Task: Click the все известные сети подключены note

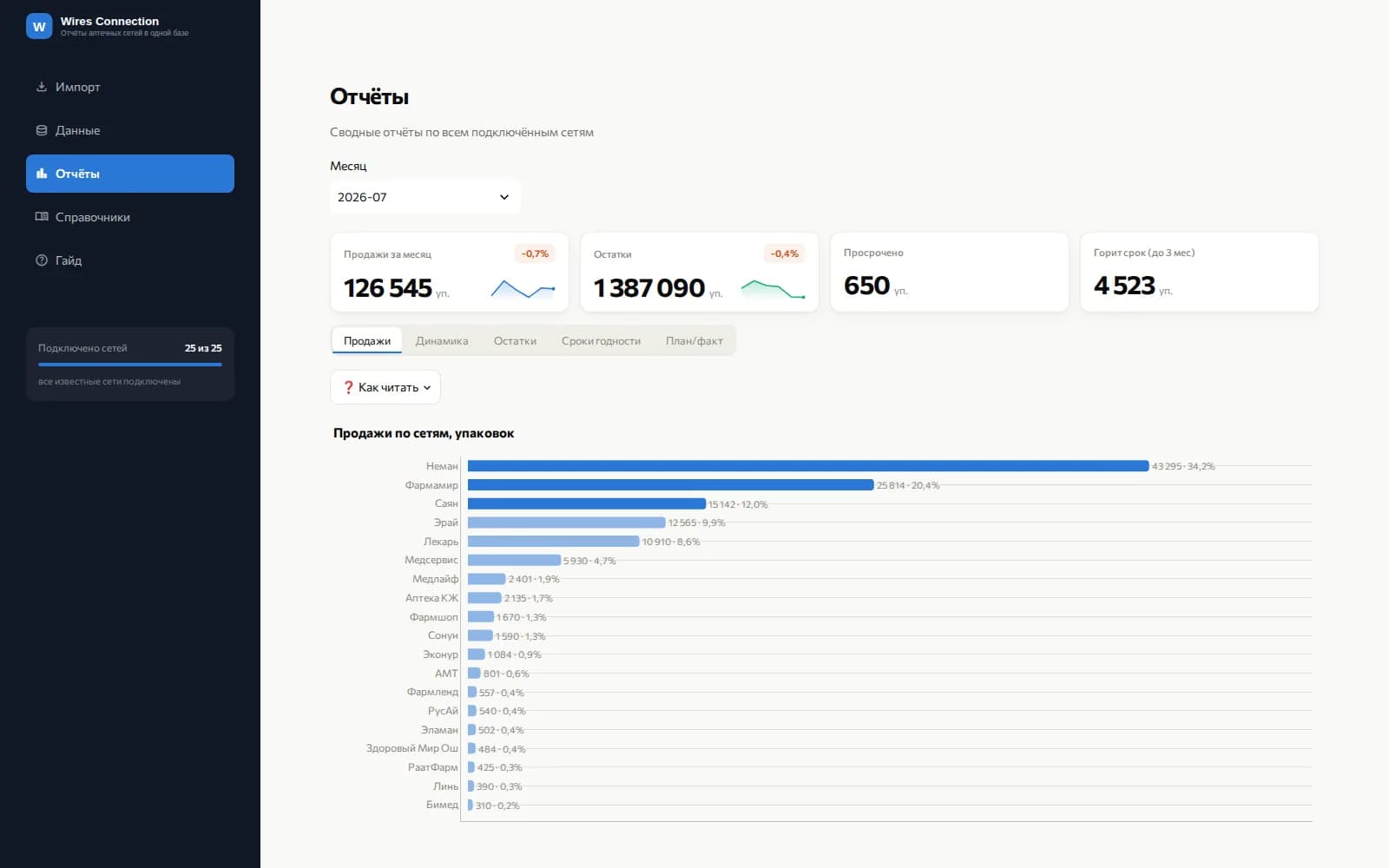Action: click(x=109, y=382)
